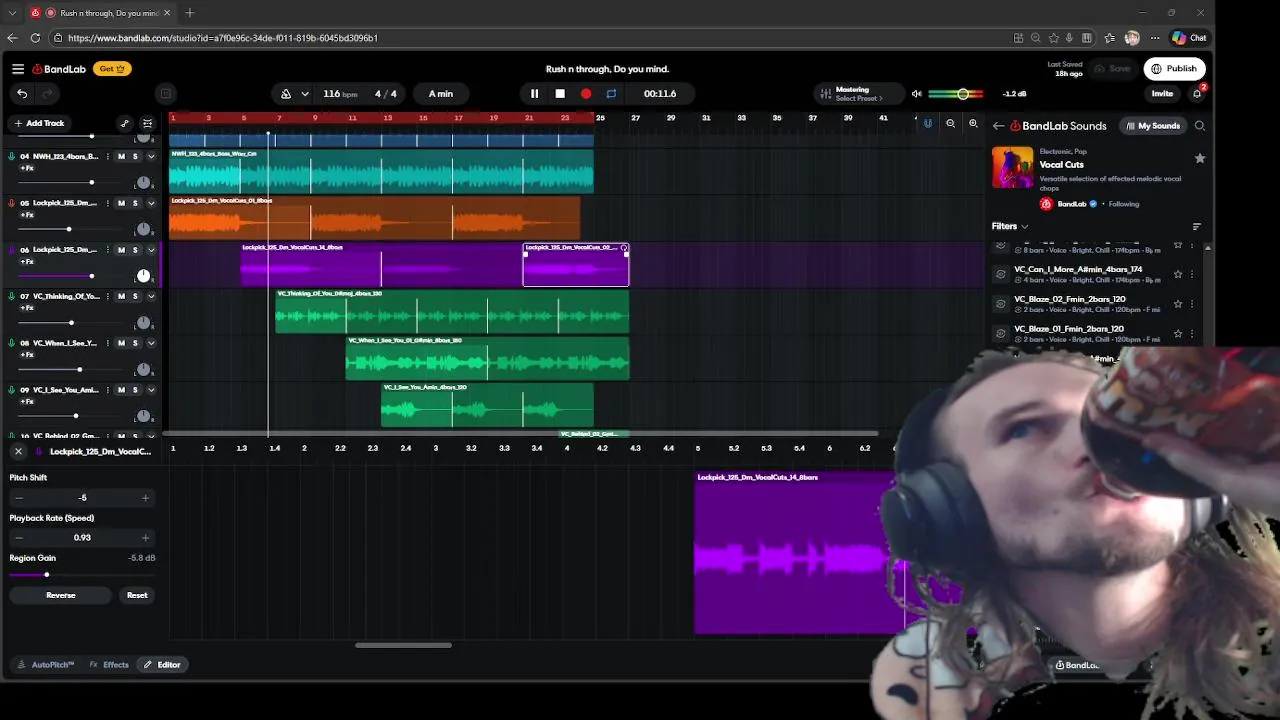This screenshot has height=720, width=1280.
Task: Zoom in the timeline
Action: point(973,123)
